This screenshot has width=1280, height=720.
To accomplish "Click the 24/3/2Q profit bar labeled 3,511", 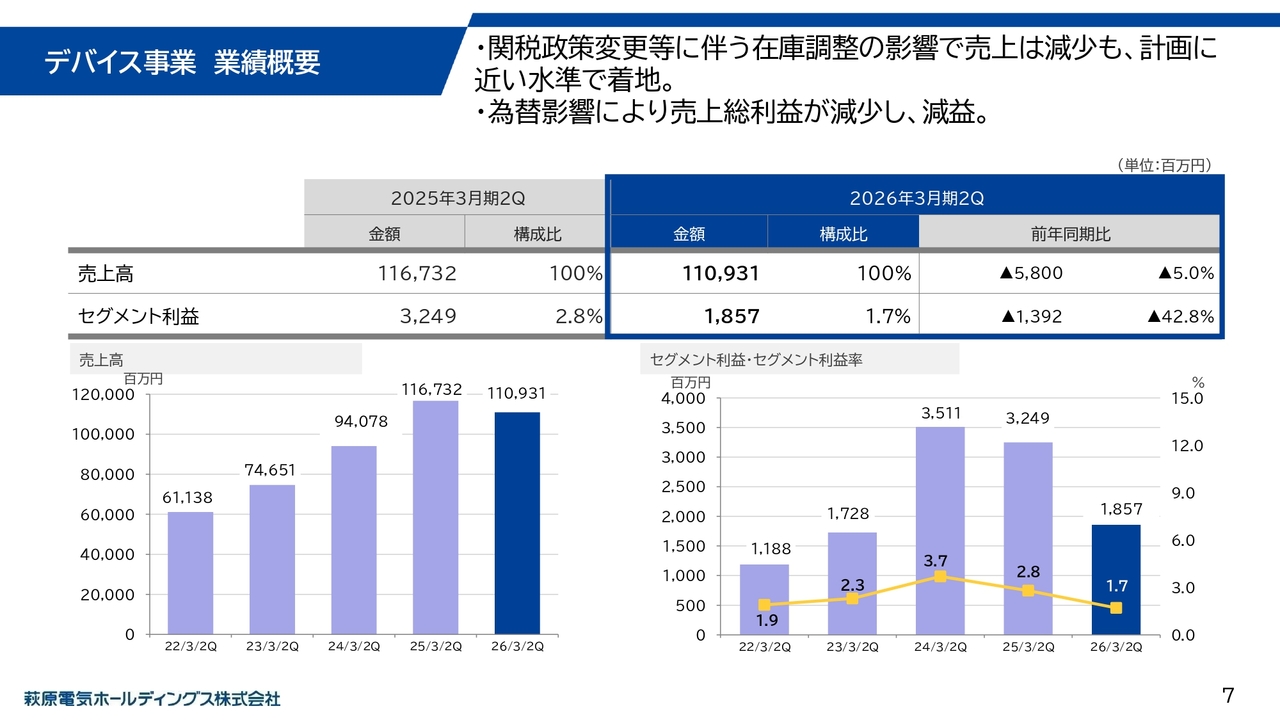I will [x=940, y=530].
